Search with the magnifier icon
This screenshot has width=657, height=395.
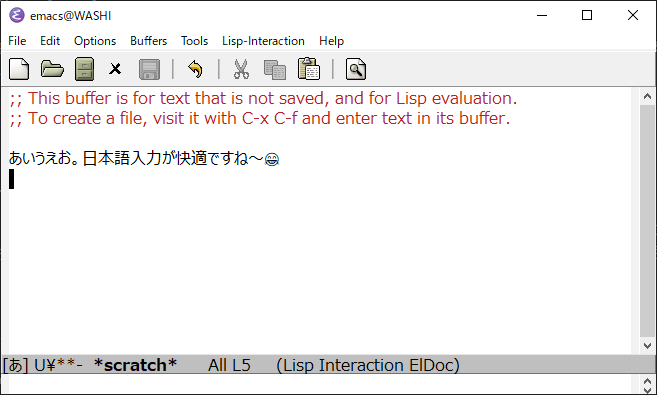click(356, 69)
